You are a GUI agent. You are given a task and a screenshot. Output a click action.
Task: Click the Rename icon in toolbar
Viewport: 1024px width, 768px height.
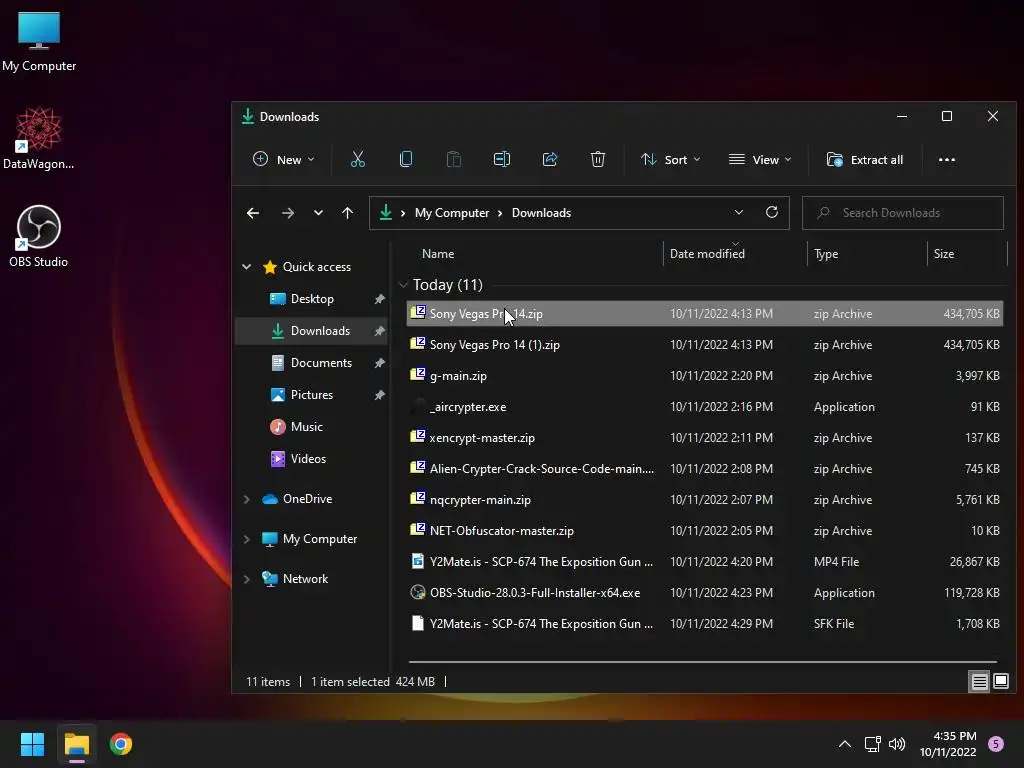[502, 159]
